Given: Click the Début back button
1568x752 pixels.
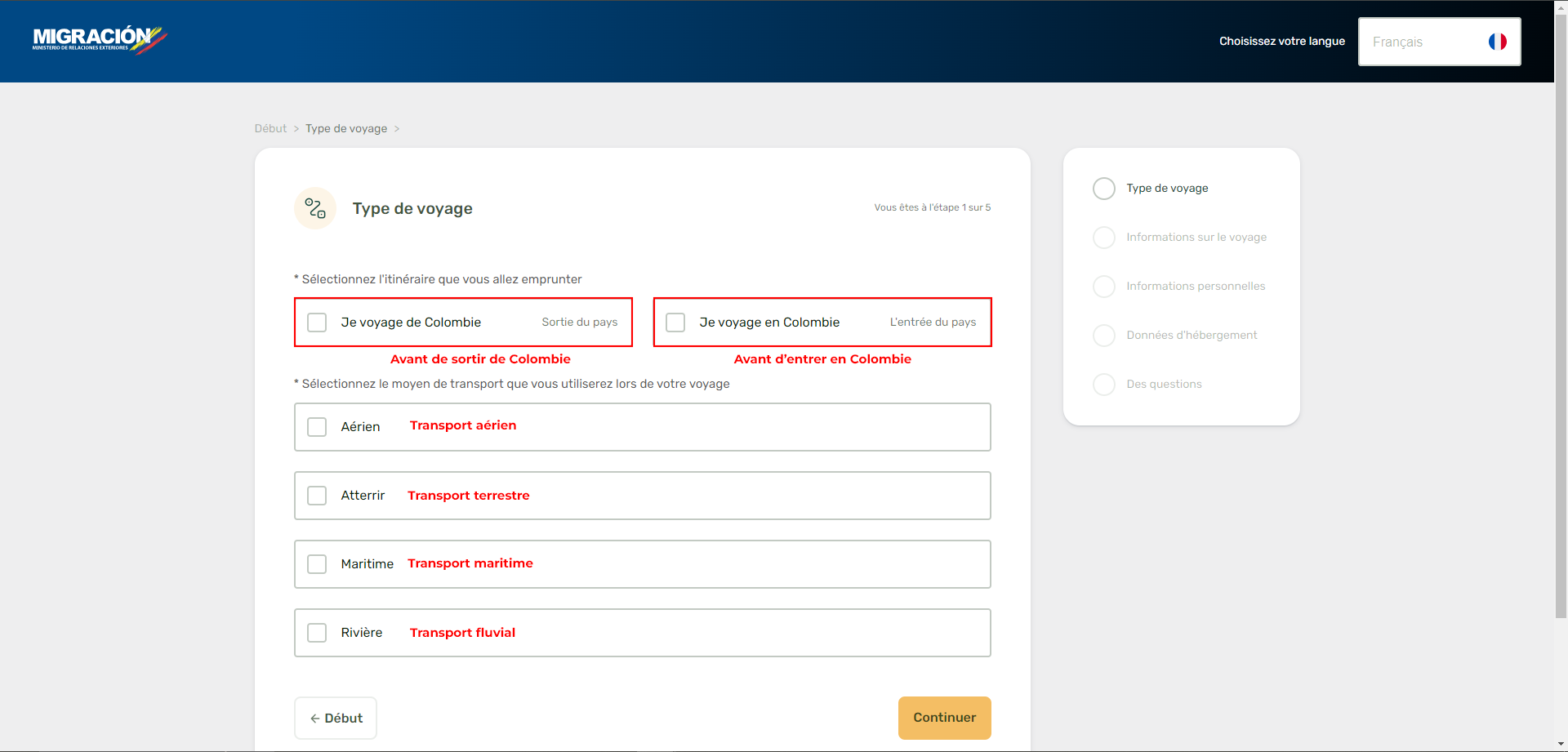Looking at the screenshot, I should 336,718.
